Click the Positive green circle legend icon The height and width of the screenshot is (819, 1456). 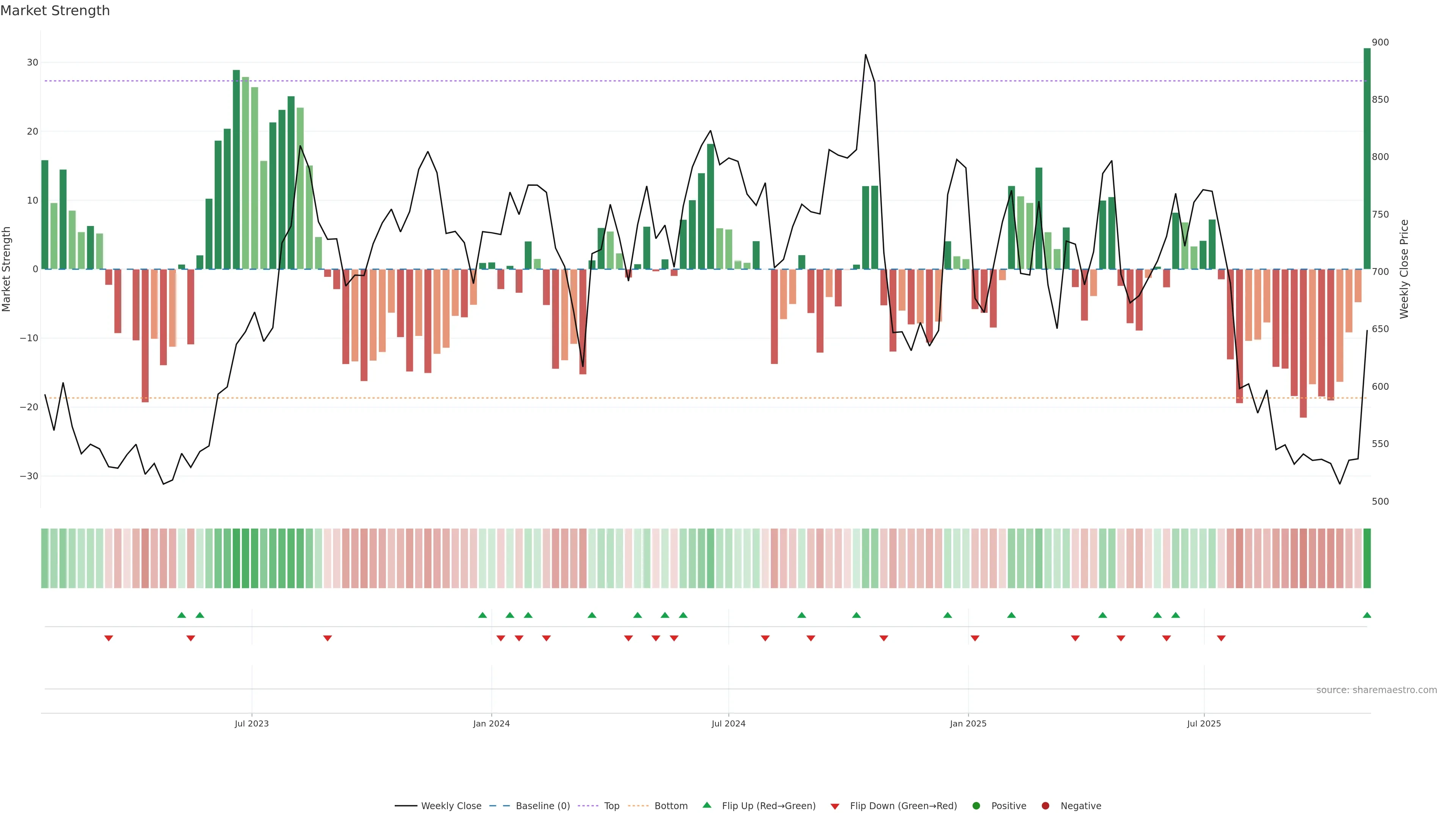click(x=976, y=806)
